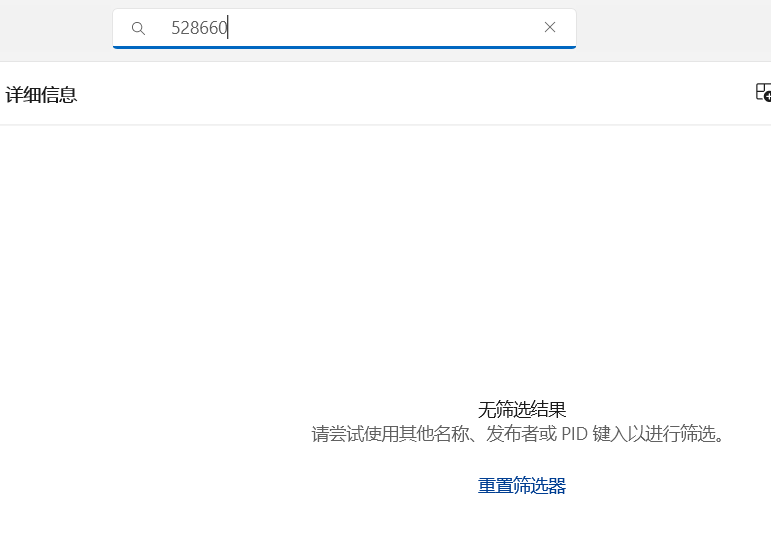771x536 pixels.
Task: Click the 无筛选结果 message
Action: coord(522,409)
